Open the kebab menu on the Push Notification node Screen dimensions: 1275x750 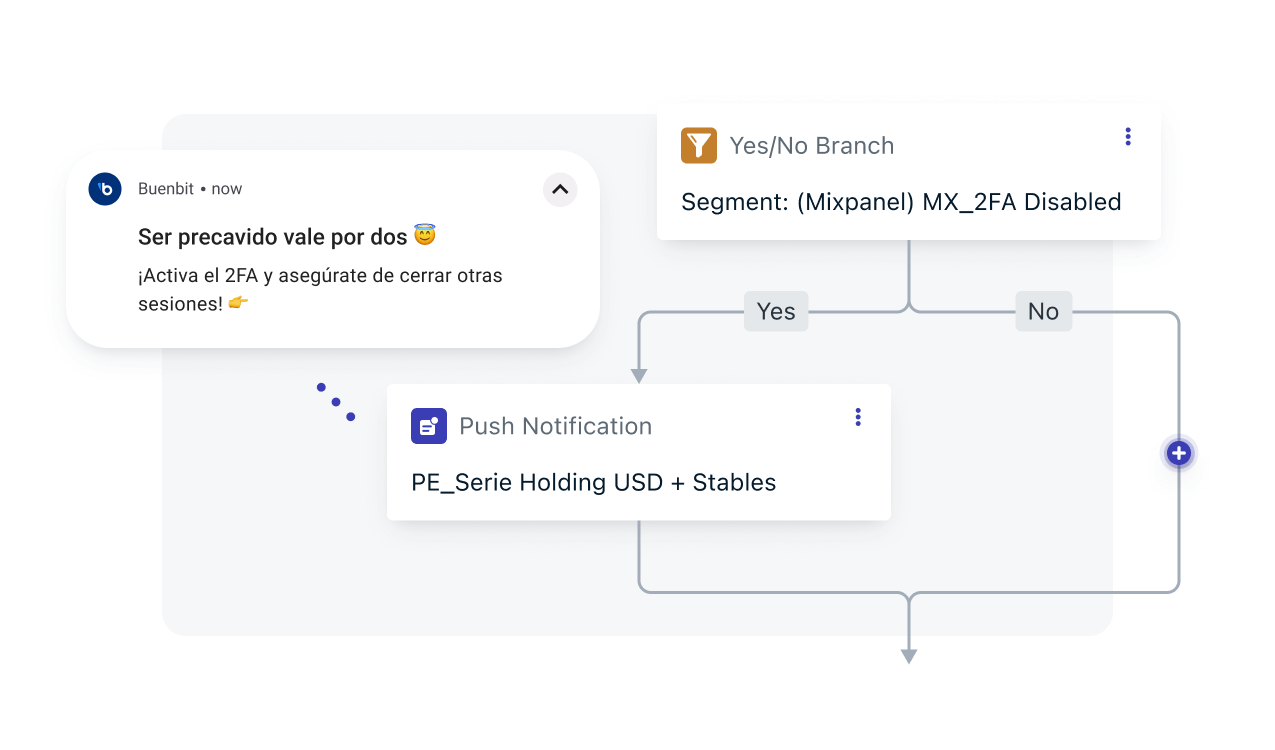click(x=857, y=417)
